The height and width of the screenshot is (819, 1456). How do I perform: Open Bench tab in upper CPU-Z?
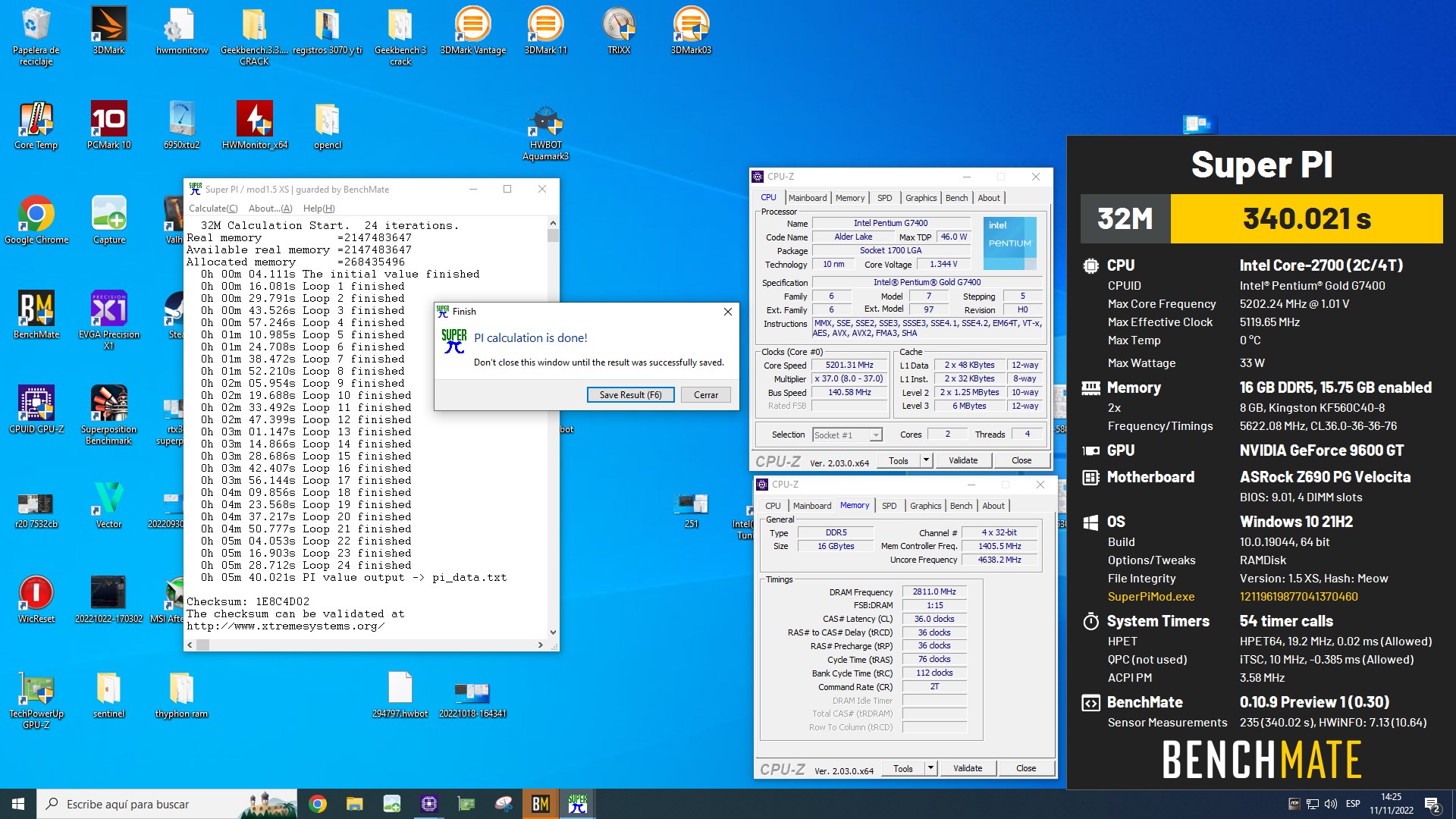(956, 198)
